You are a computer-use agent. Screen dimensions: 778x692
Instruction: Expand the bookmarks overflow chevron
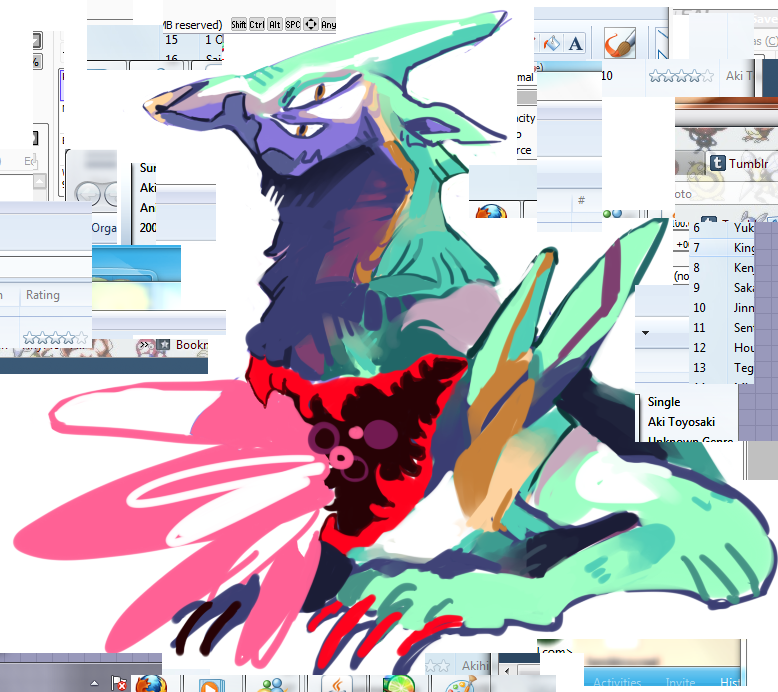pos(144,344)
